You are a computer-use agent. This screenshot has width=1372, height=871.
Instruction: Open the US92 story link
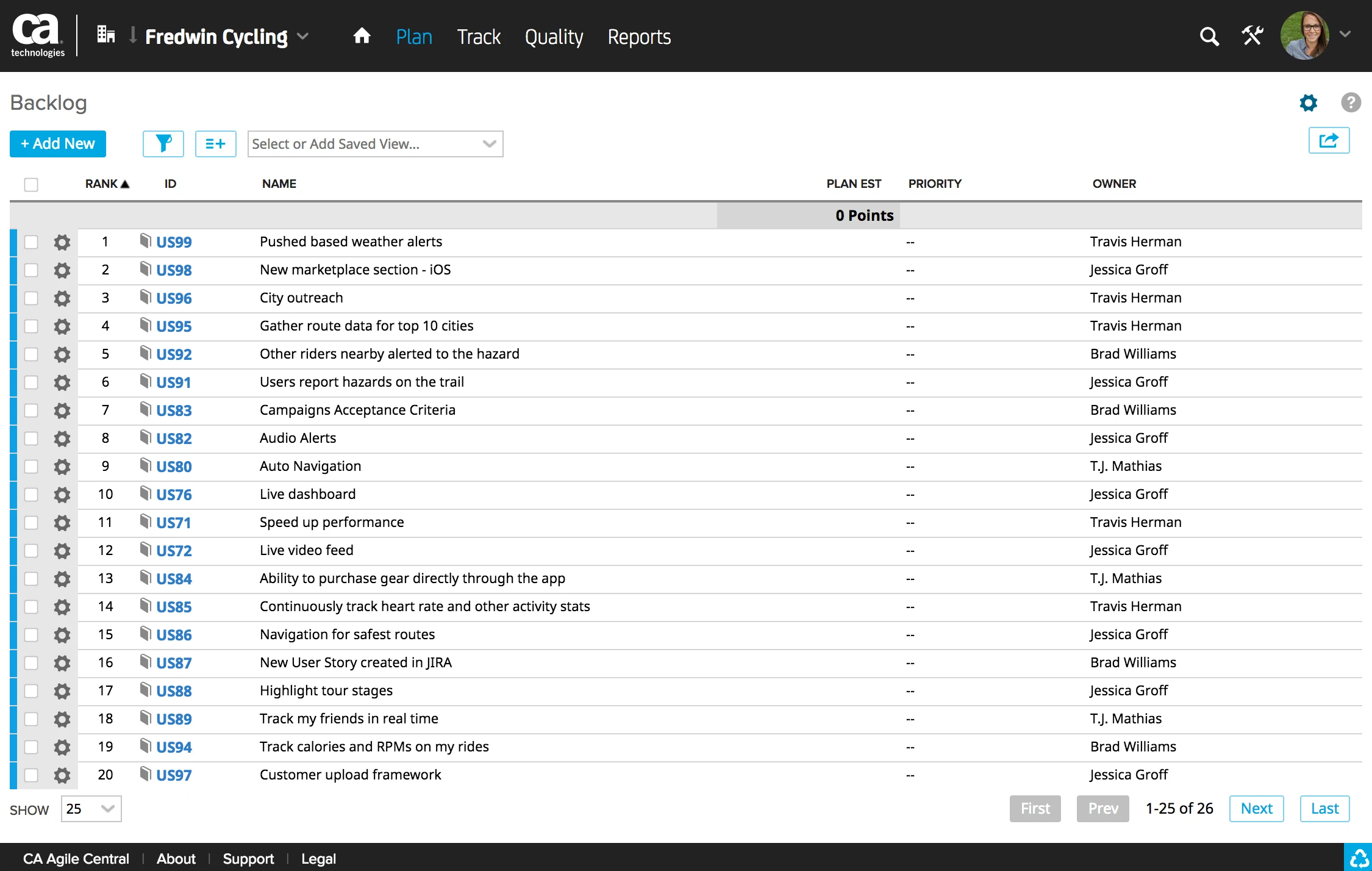(x=174, y=354)
